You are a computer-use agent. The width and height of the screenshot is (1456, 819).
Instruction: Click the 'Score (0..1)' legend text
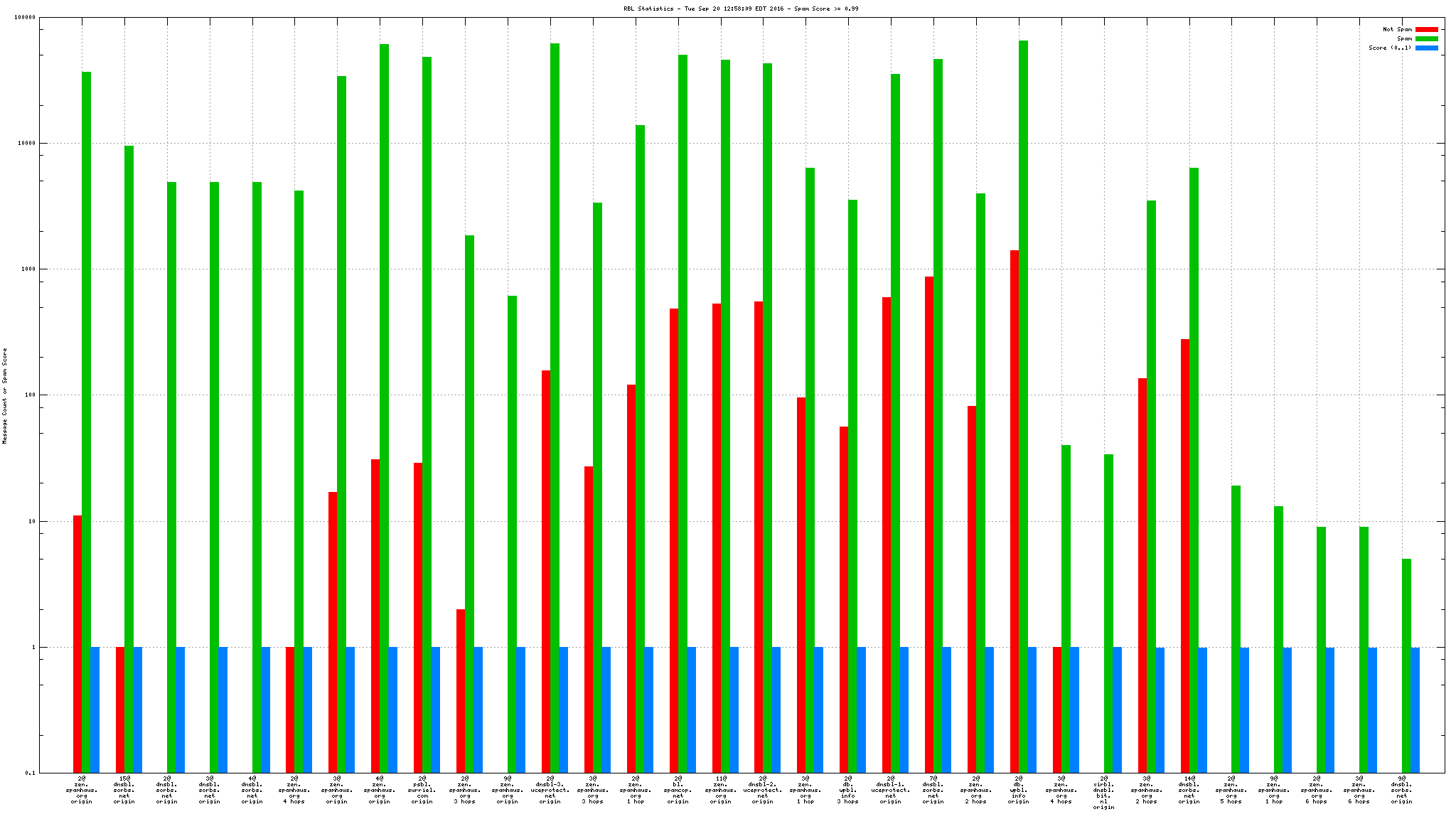tap(1390, 48)
